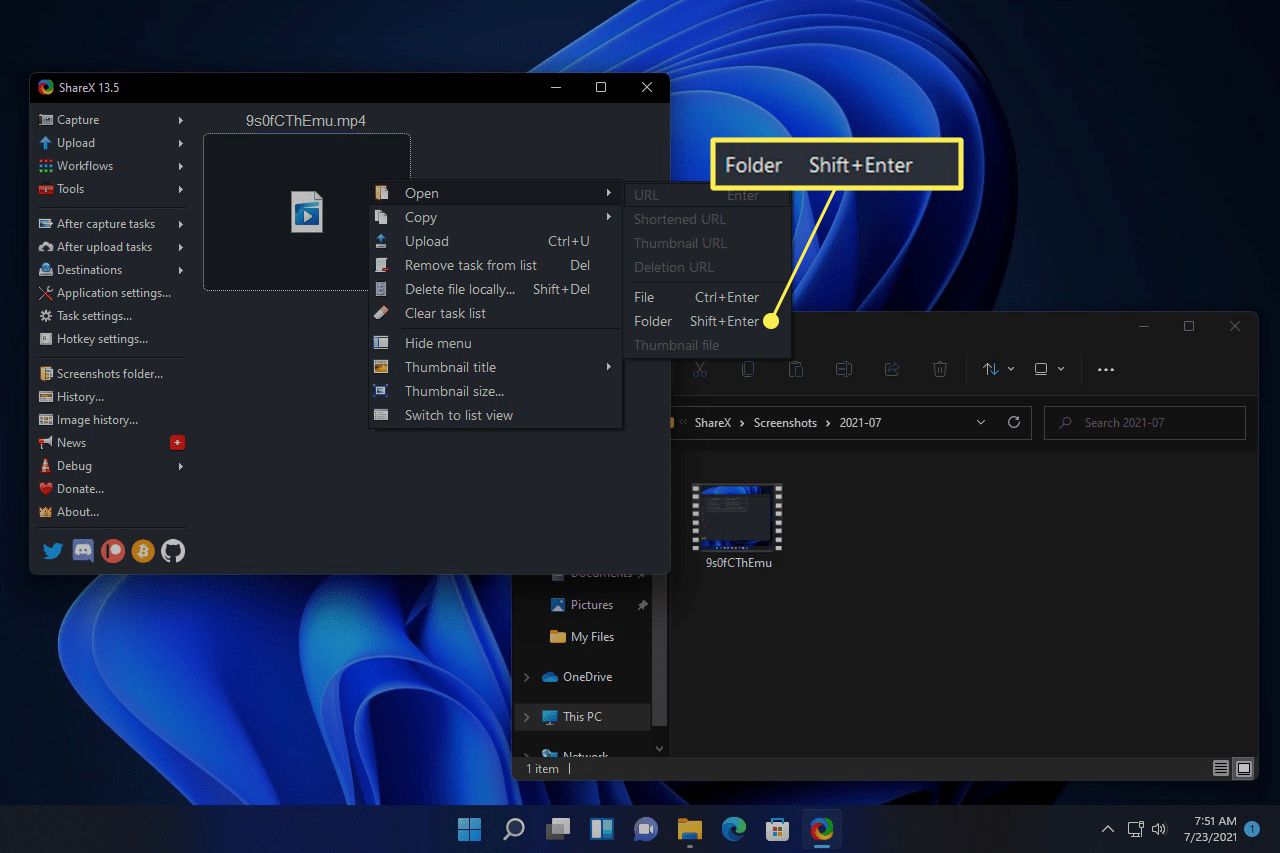Open Hotkey settings in ShareX

pos(102,339)
